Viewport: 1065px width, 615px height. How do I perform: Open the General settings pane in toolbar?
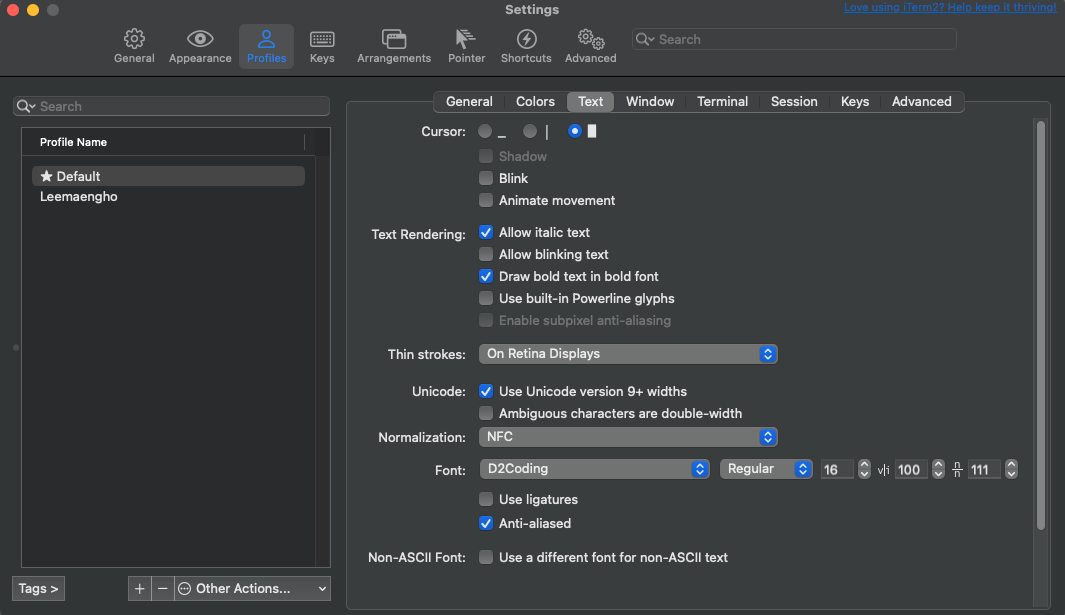134,46
